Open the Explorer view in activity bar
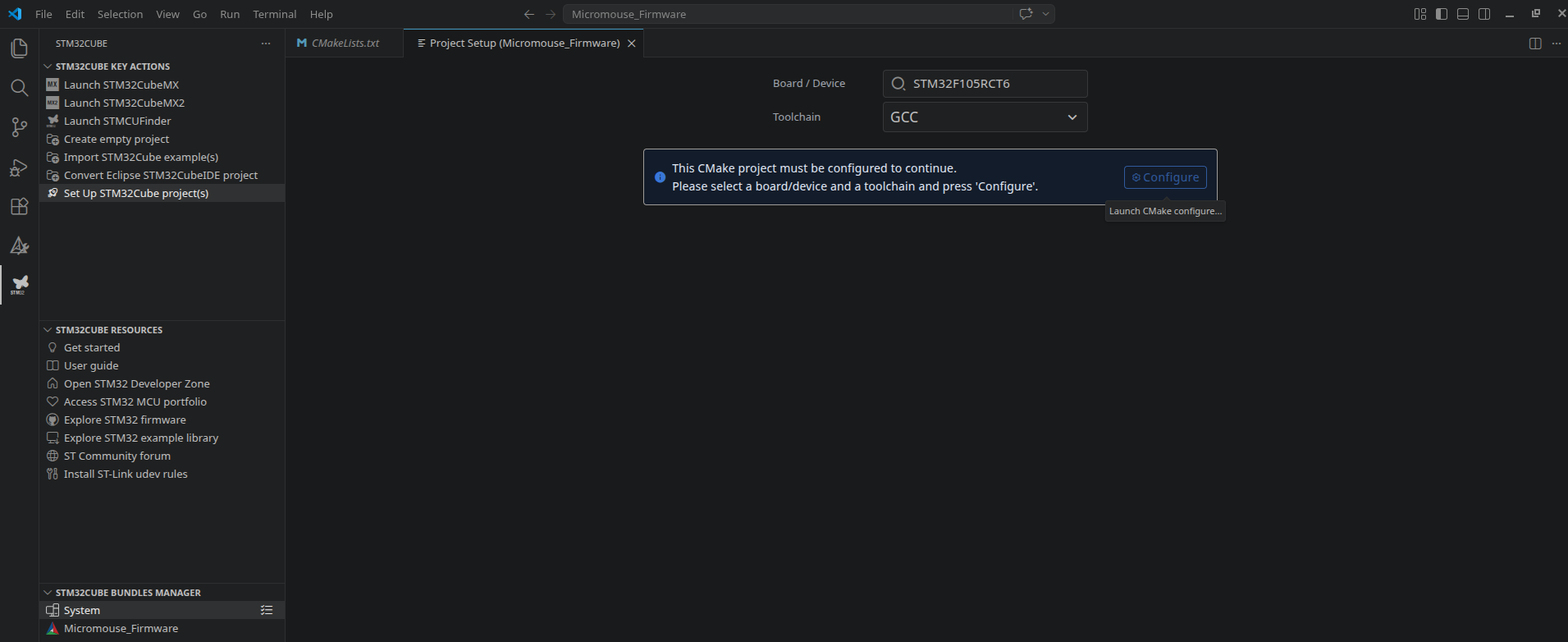The image size is (1568, 642). (x=19, y=48)
